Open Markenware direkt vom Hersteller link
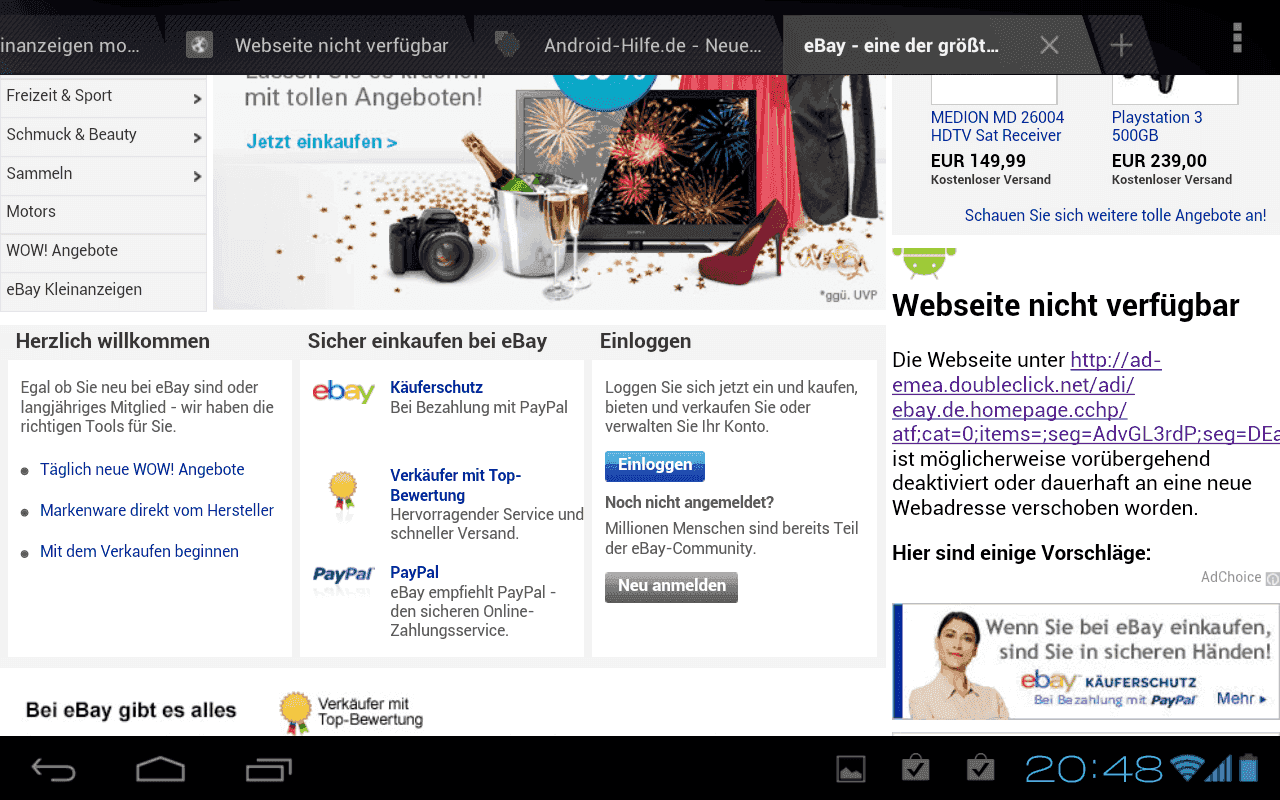Viewport: 1280px width, 800px height. 157,510
